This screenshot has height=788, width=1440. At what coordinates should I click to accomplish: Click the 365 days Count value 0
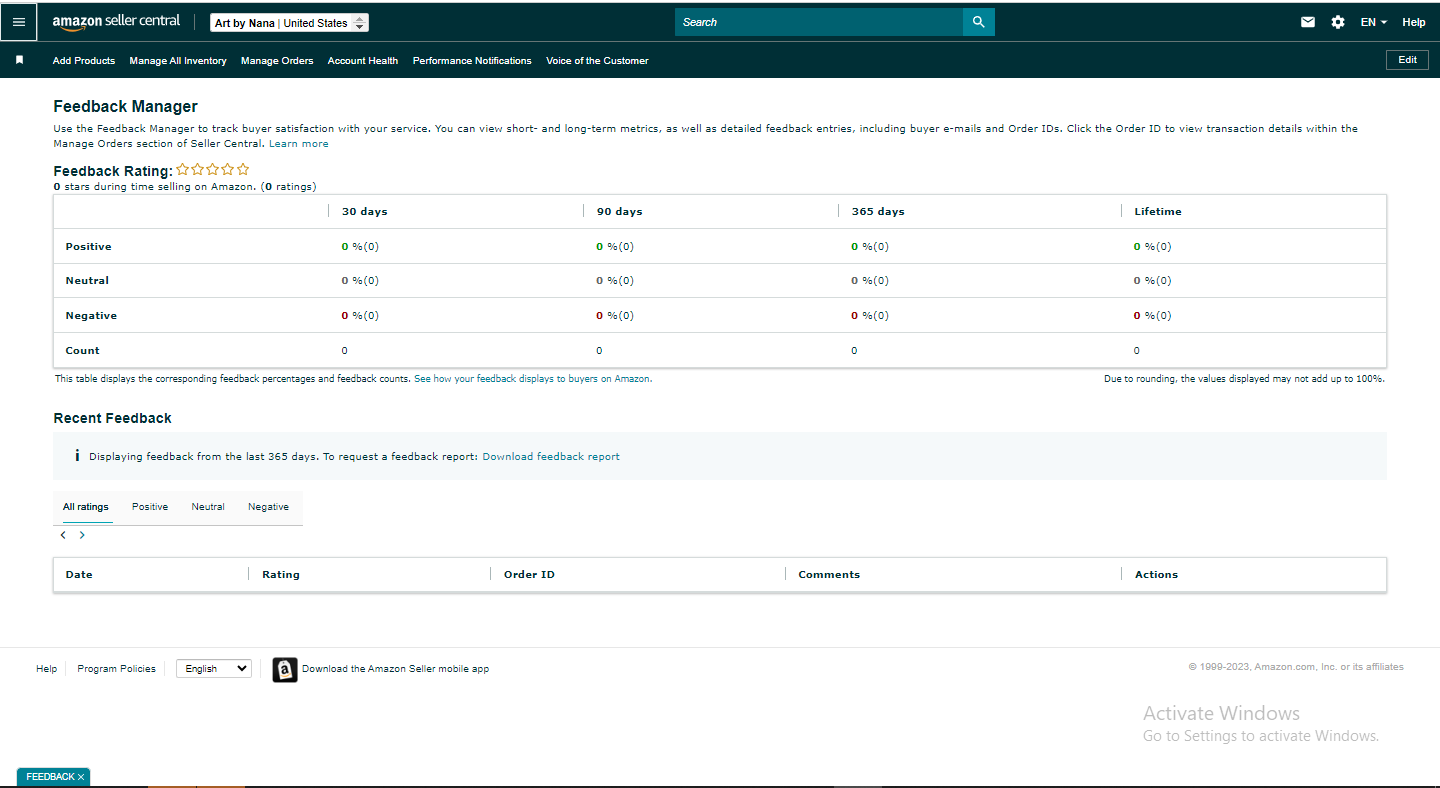coord(854,351)
